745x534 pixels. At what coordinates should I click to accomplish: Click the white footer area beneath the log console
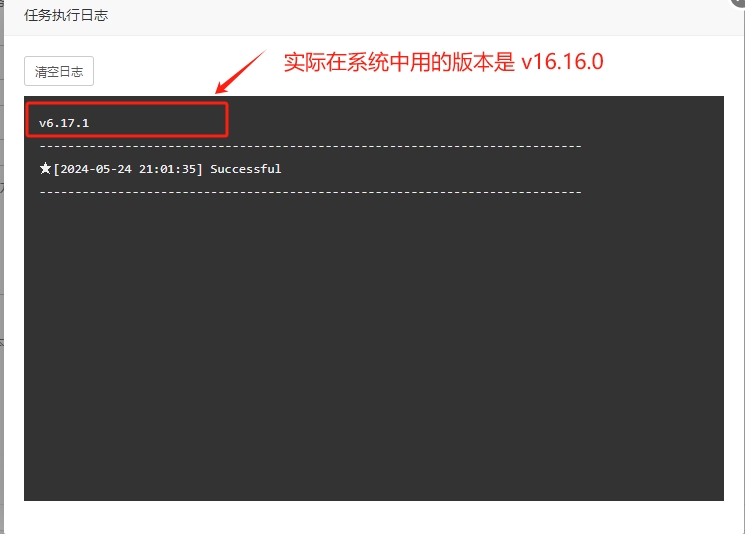point(374,517)
